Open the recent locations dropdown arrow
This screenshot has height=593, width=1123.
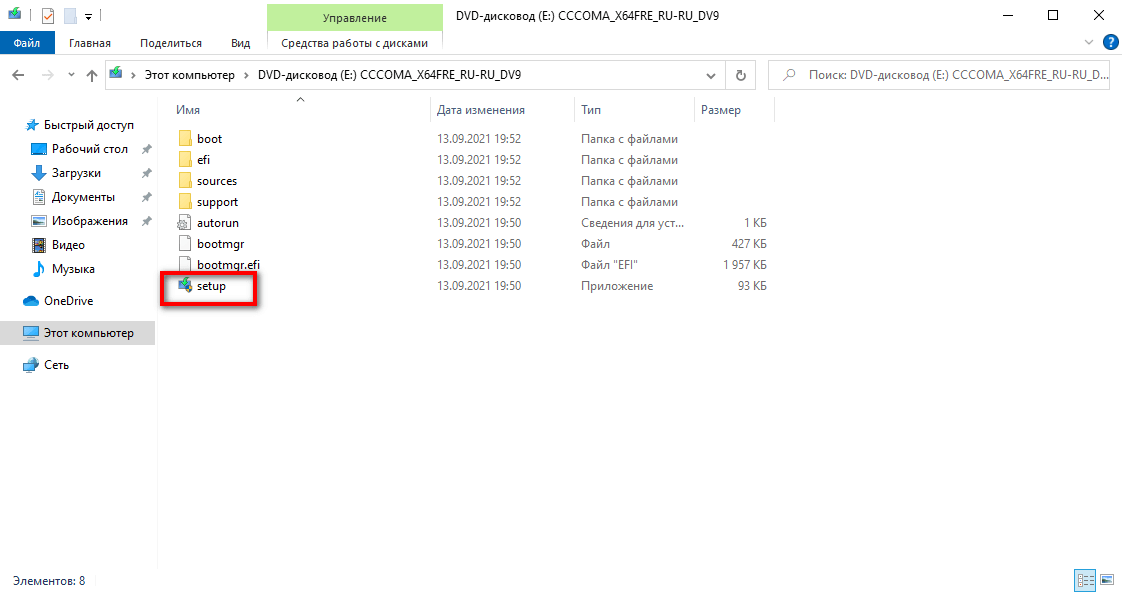pyautogui.click(x=71, y=75)
